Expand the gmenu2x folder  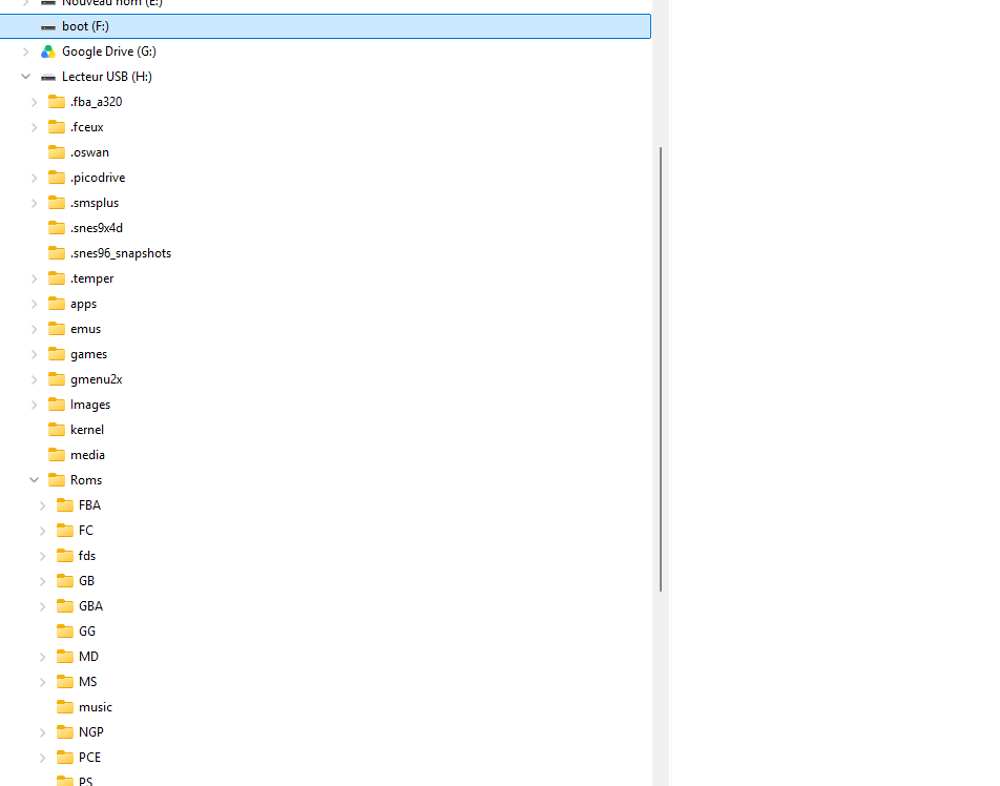tap(34, 380)
